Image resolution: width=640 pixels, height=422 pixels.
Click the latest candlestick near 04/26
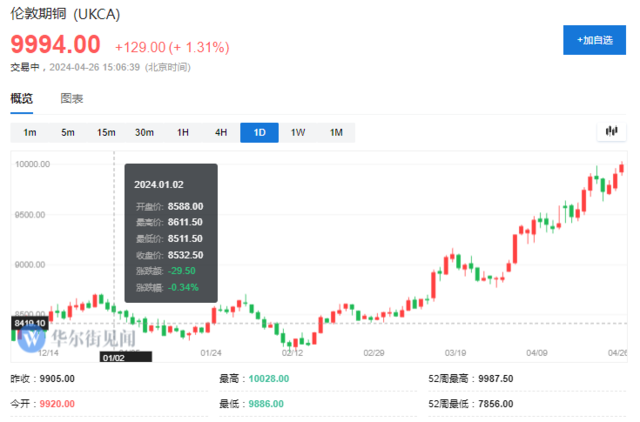tap(622, 167)
